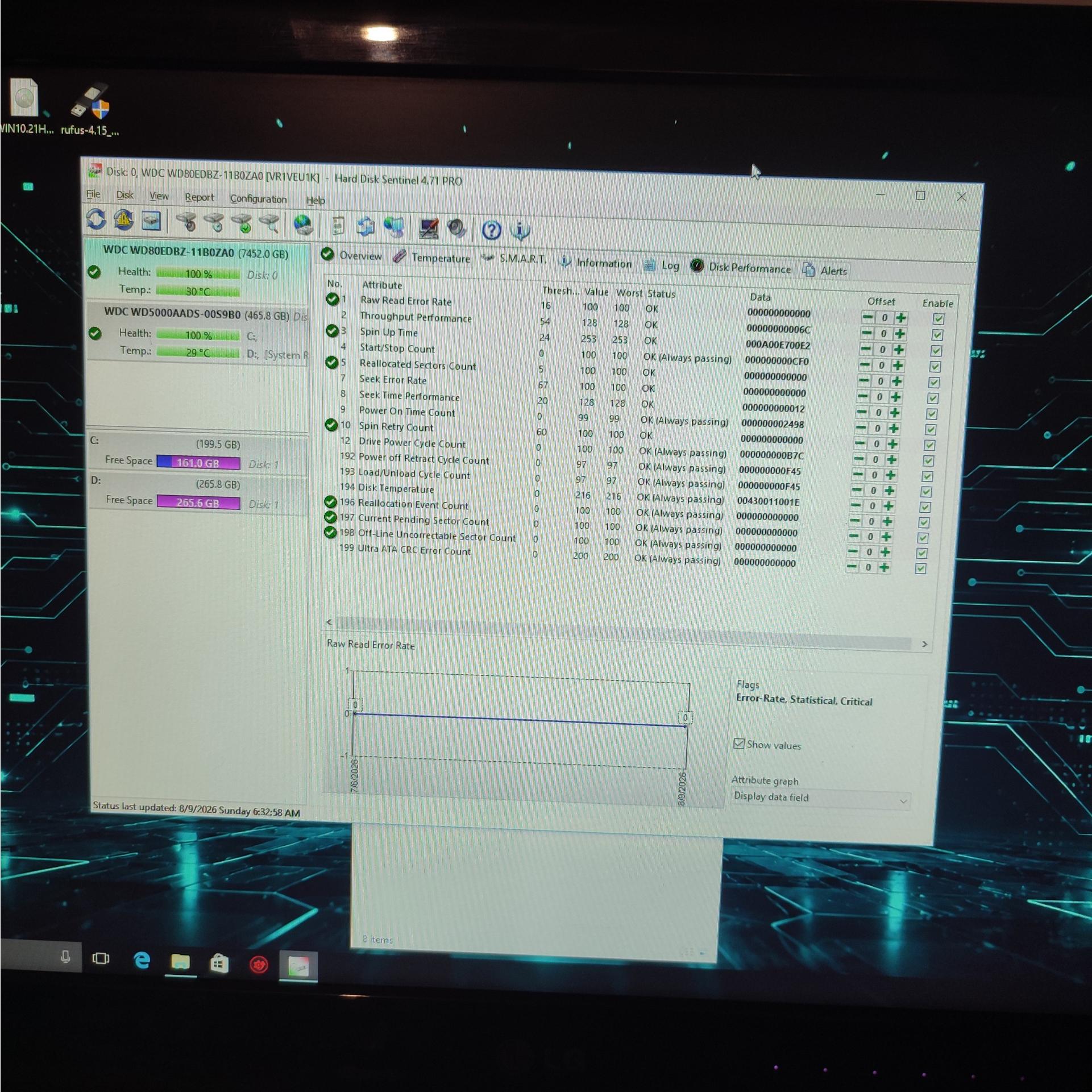1092x1092 pixels.
Task: Click the right arrow of the horizontal scrollbar
Action: [924, 644]
